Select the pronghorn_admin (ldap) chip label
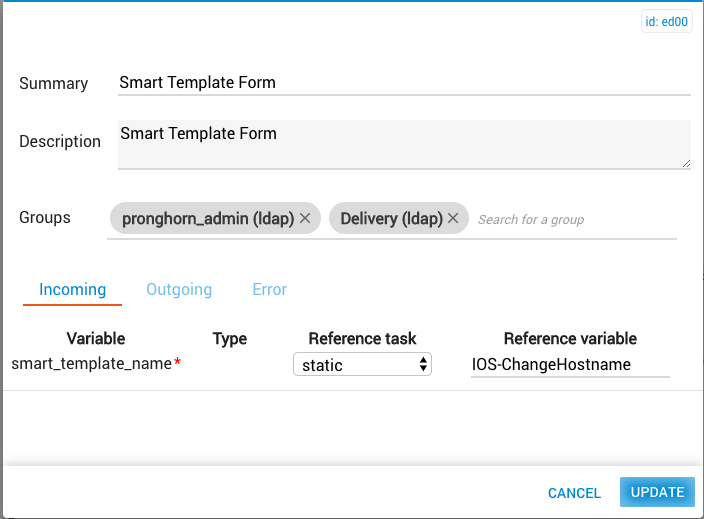The image size is (704, 519). coord(208,219)
